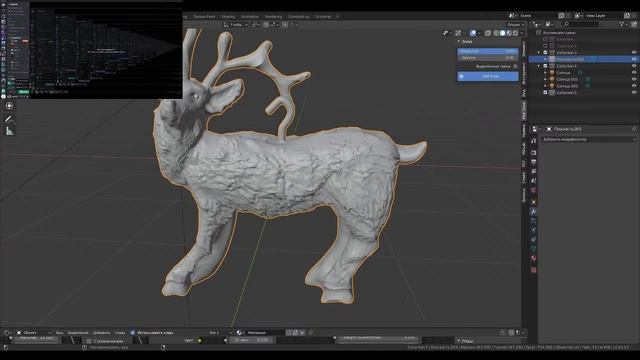Open the Active Tool properties tab
640x360 pixels.
pyautogui.click(x=533, y=141)
